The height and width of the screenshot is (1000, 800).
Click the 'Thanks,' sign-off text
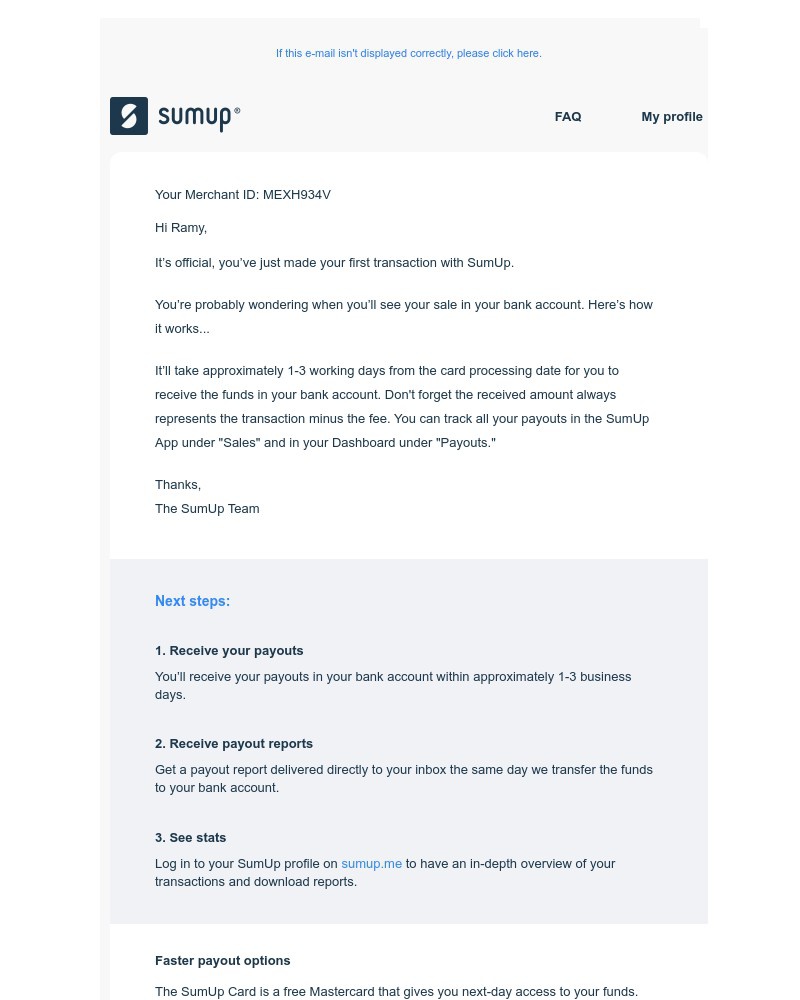[x=178, y=484]
